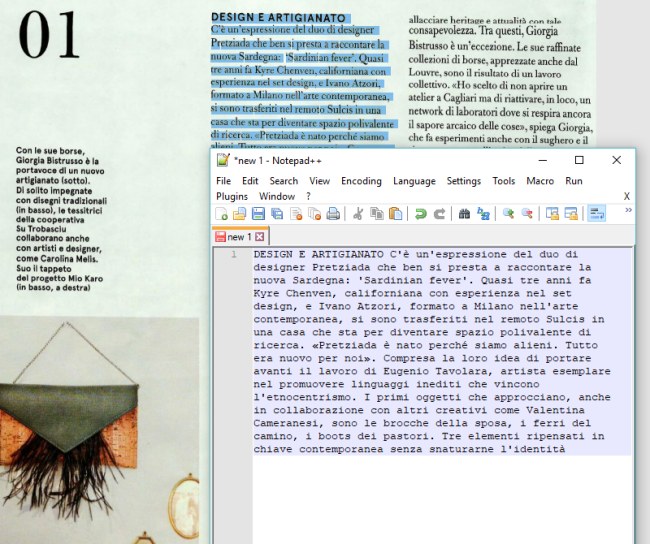Open the Language menu
The height and width of the screenshot is (544, 650).
coord(414,181)
